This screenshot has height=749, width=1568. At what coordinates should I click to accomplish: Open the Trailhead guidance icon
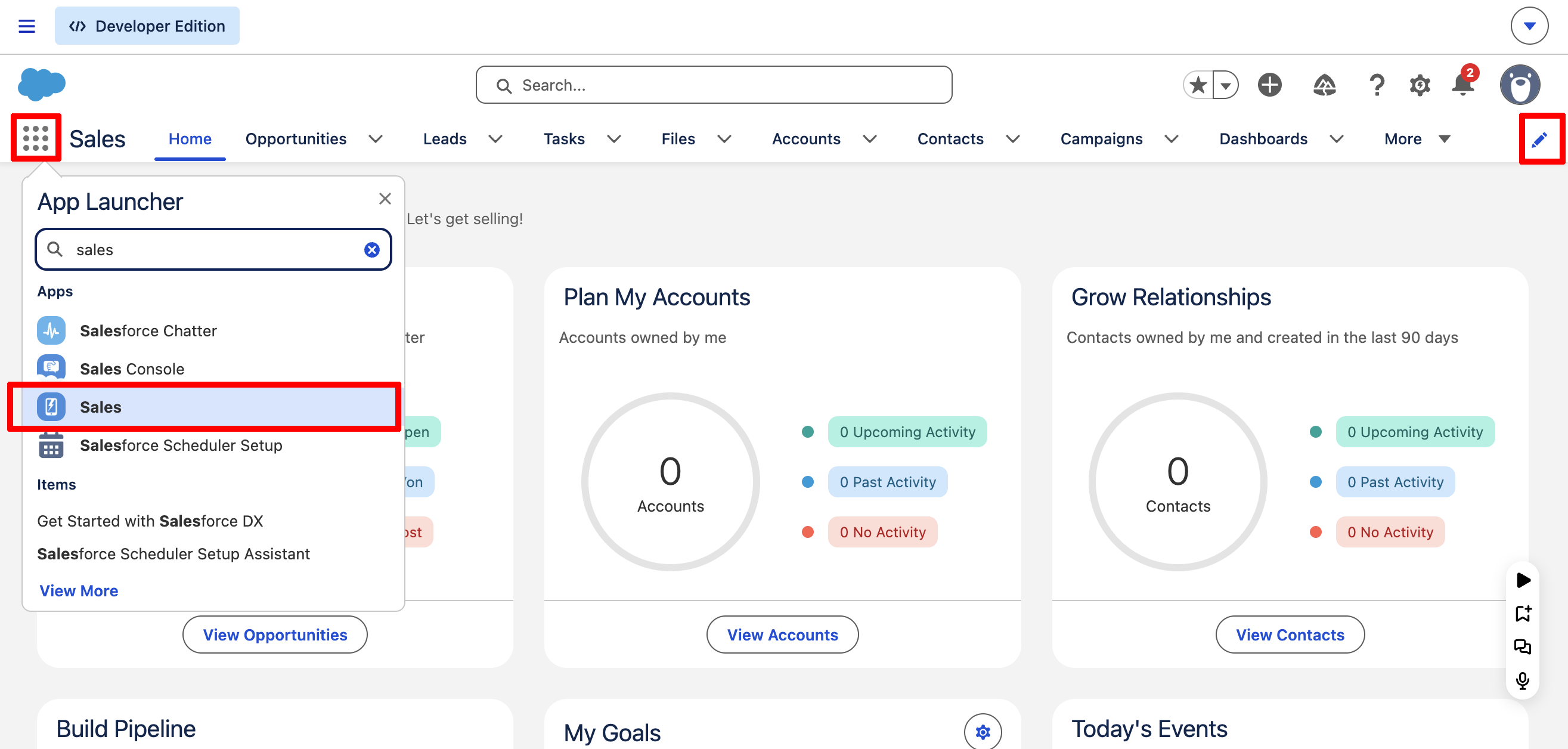click(1325, 85)
